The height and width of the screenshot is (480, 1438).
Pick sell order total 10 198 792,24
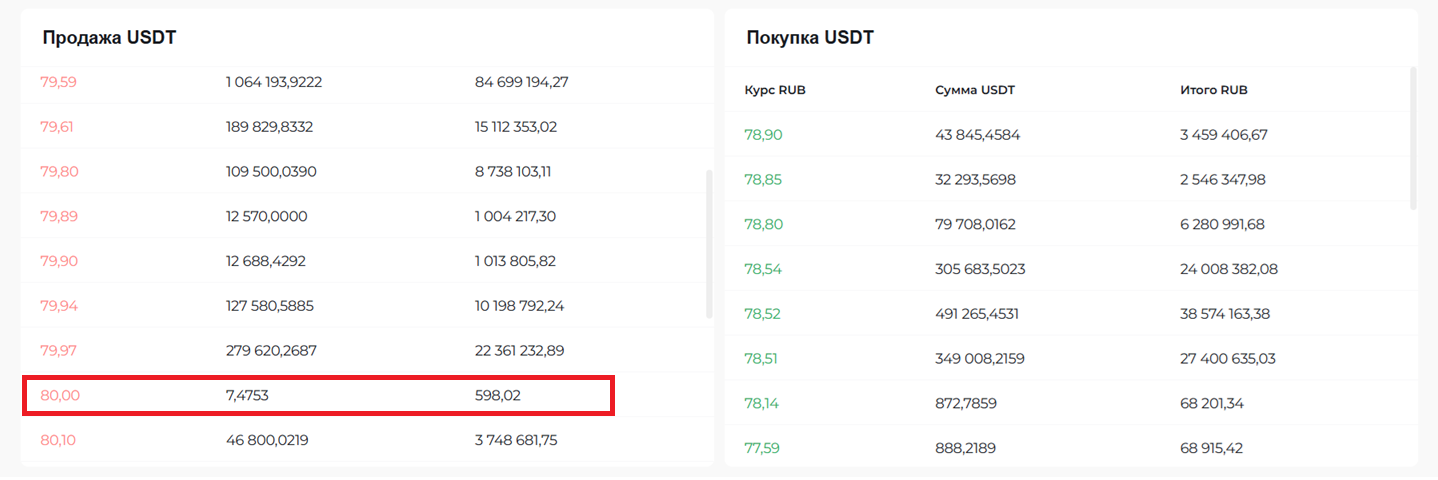coord(519,306)
